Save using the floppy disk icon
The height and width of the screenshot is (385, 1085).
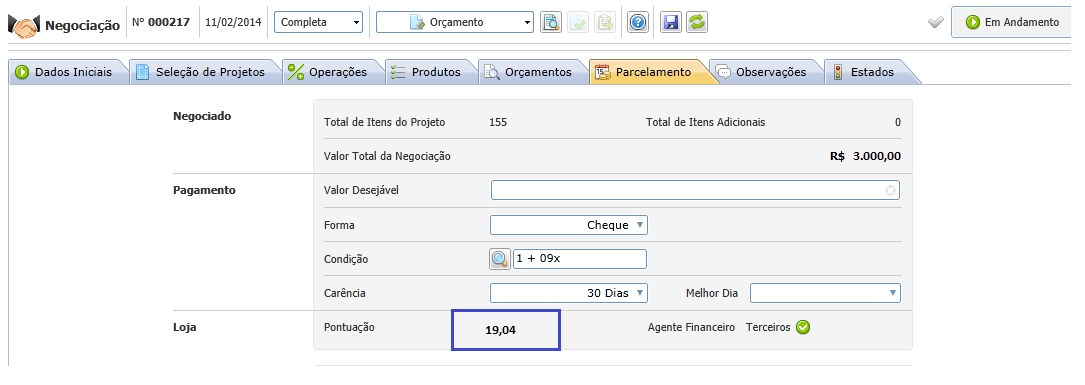pyautogui.click(x=671, y=22)
